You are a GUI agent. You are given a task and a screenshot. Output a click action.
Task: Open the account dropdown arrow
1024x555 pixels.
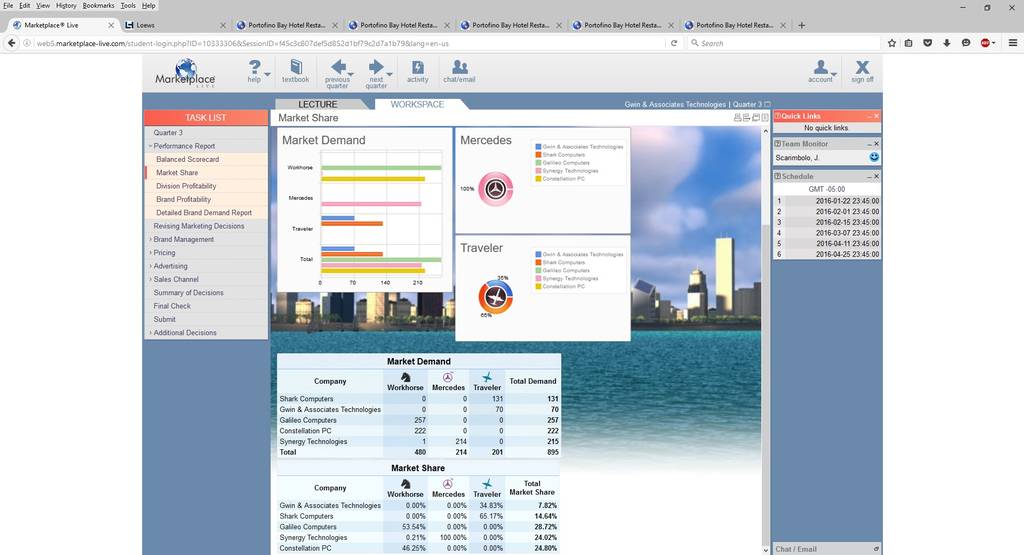[x=832, y=74]
